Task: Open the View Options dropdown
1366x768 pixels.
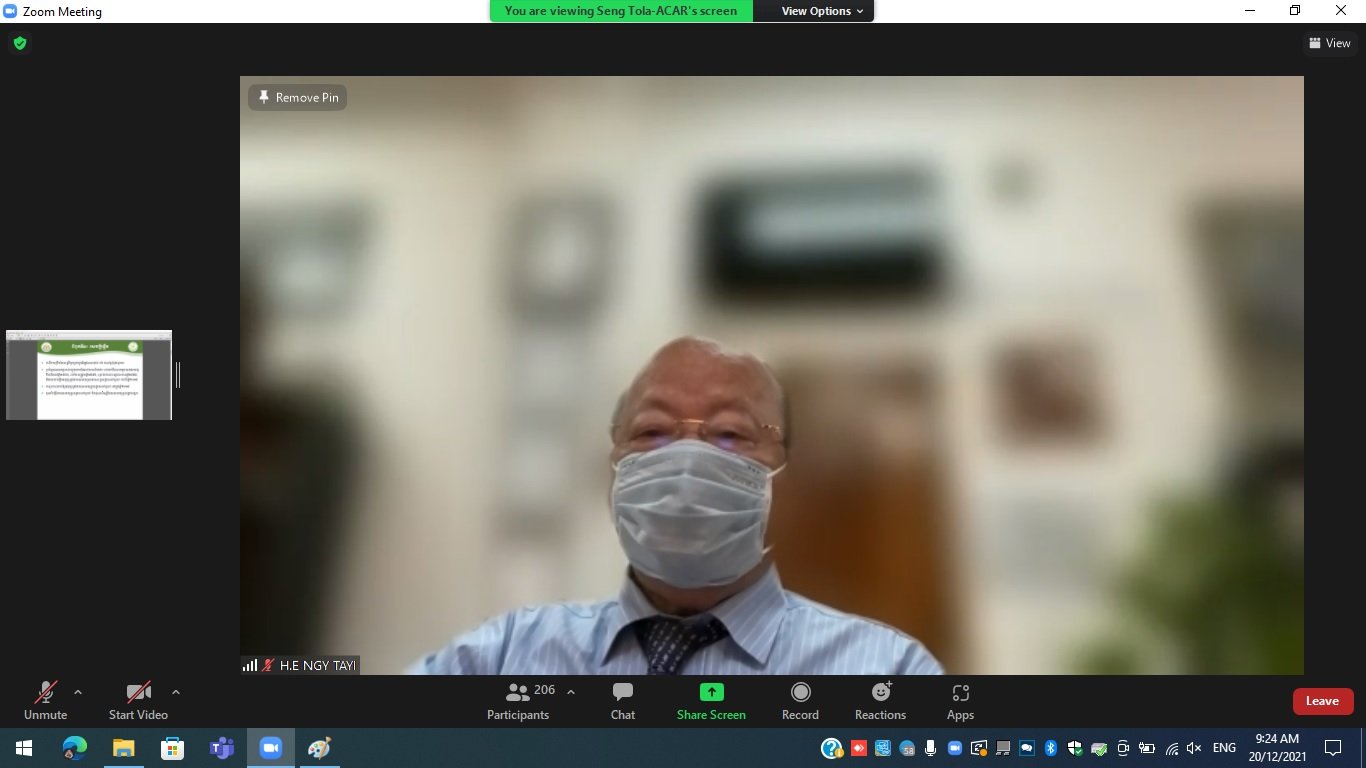Action: [815, 11]
